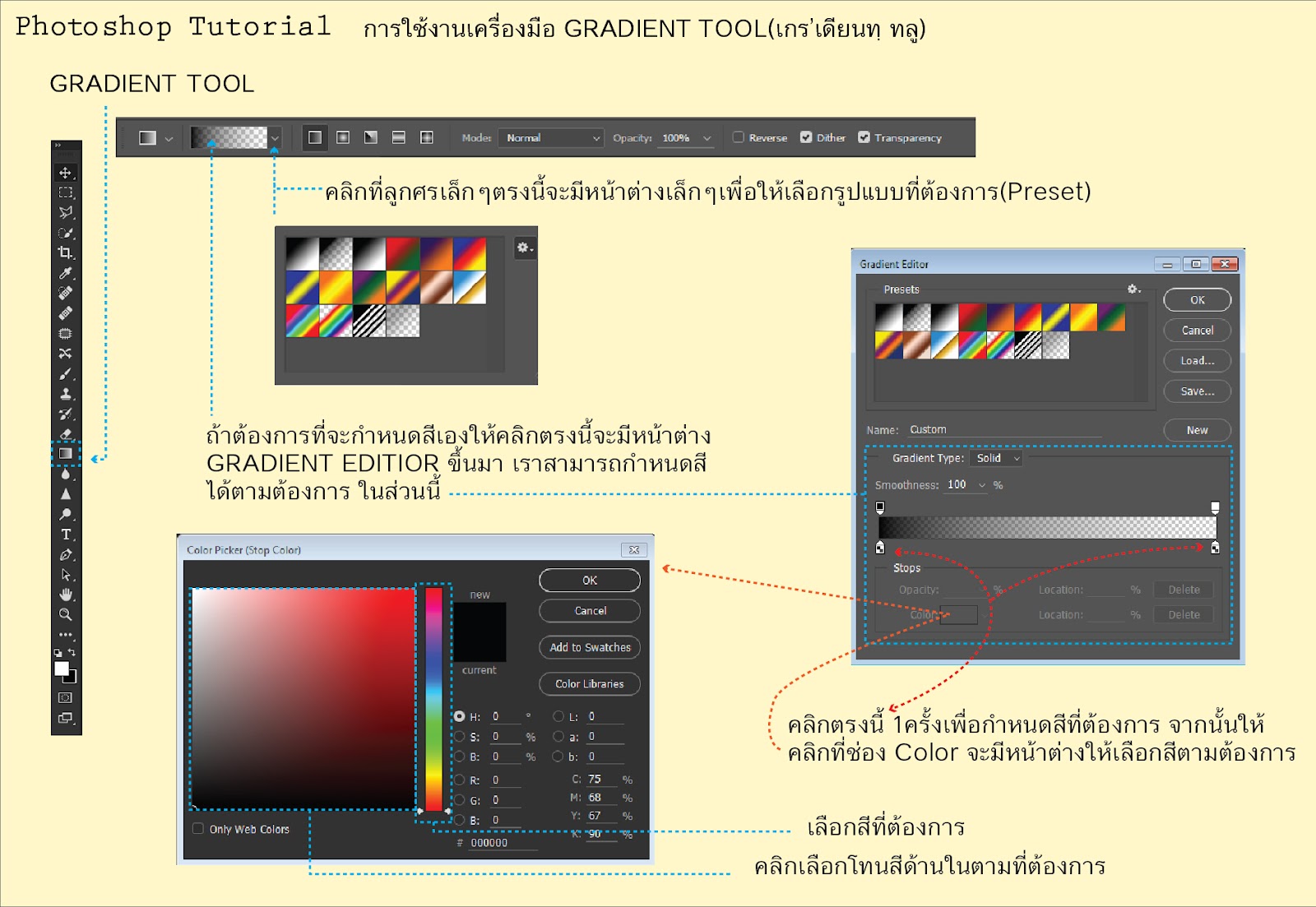
Task: Select the Move tool
Action: [66, 173]
